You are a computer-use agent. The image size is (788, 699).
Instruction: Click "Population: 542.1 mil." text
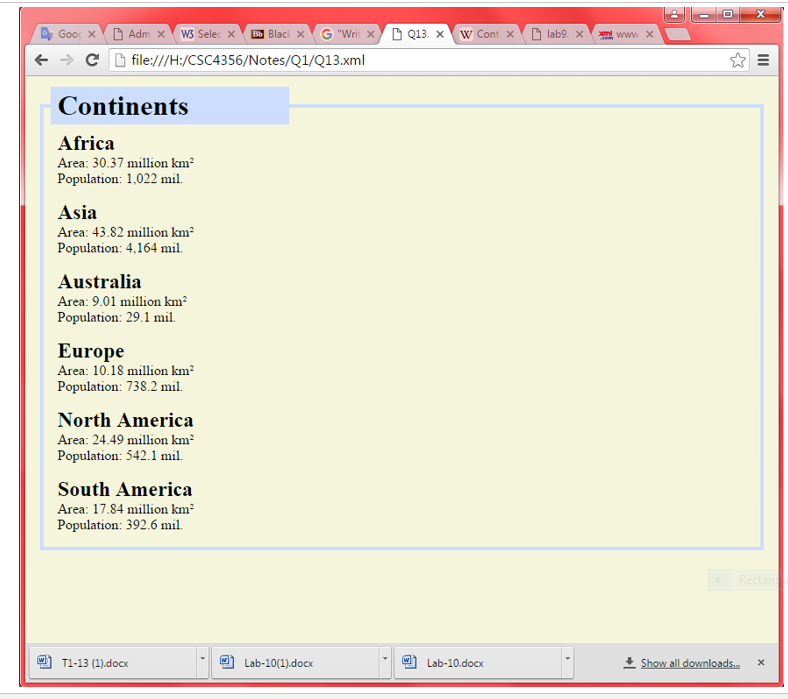click(x=120, y=456)
